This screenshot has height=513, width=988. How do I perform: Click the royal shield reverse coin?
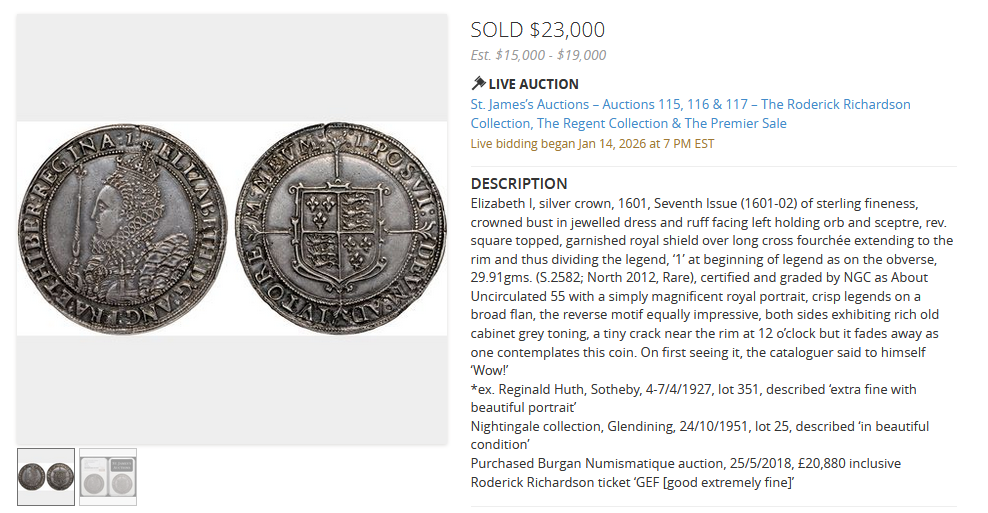(x=341, y=228)
